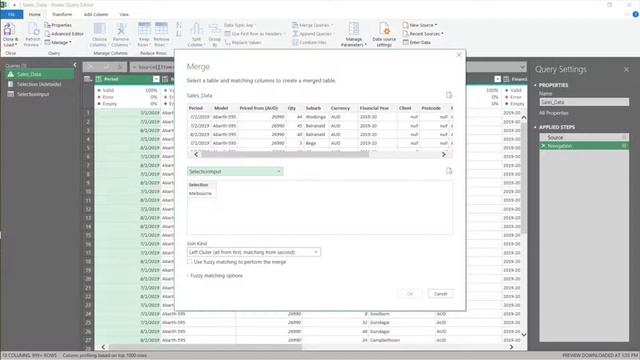Image resolution: width=640 pixels, height=360 pixels.
Task: Switch to the View tab
Action: (124, 14)
